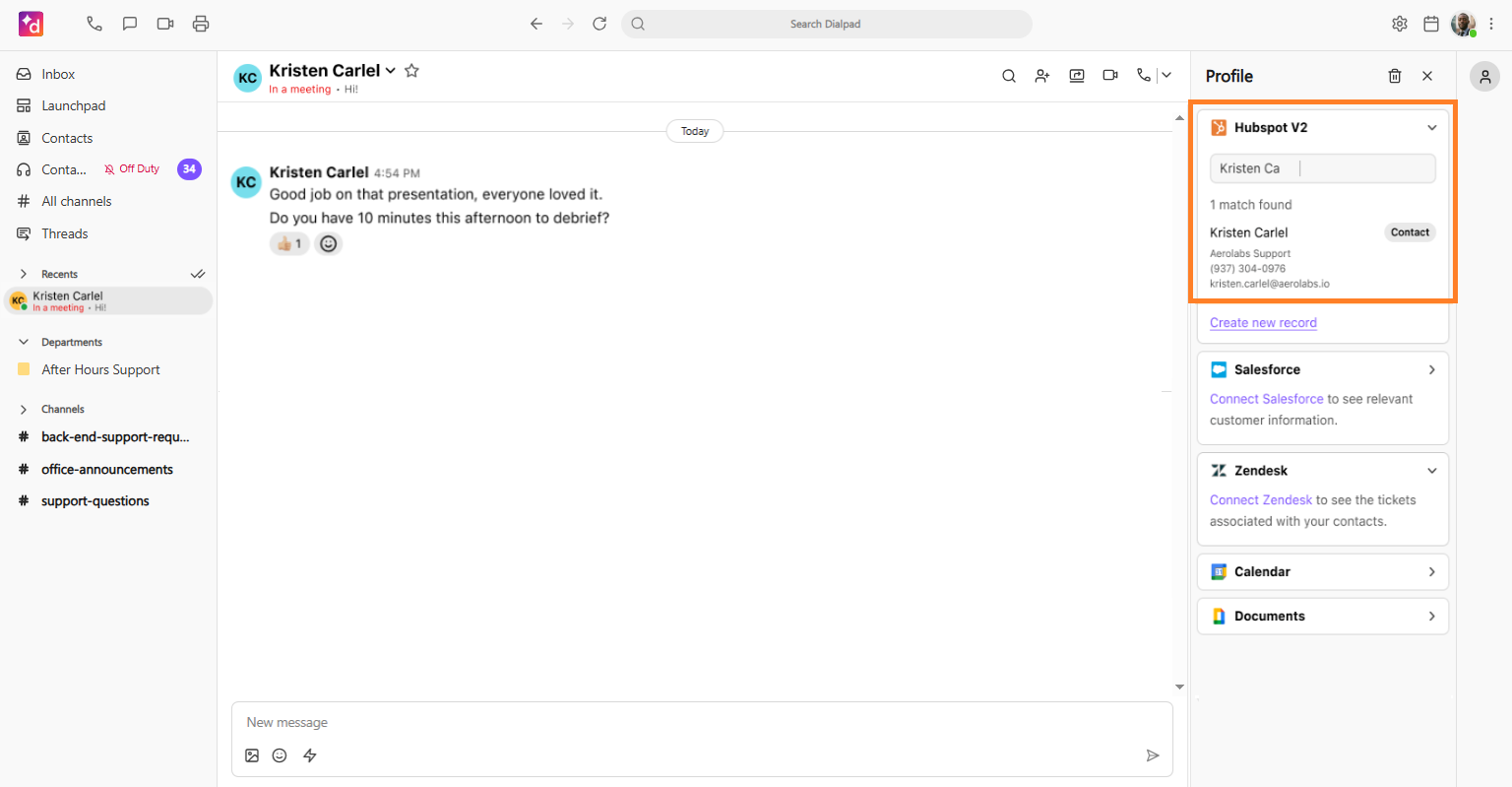Click the Contact tag badge
The width and height of the screenshot is (1512, 787).
tap(1411, 232)
